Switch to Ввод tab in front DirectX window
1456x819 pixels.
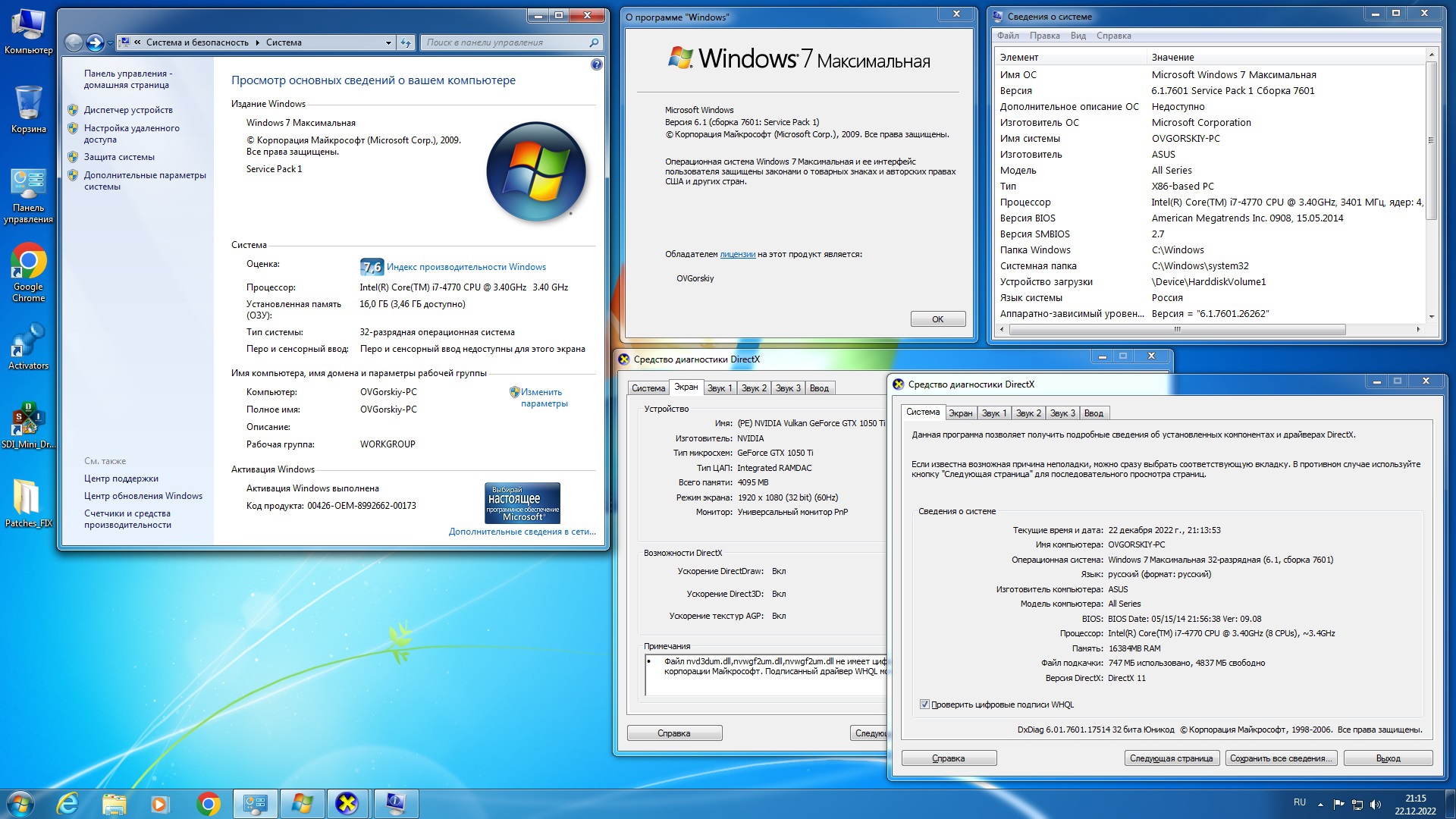1094,413
